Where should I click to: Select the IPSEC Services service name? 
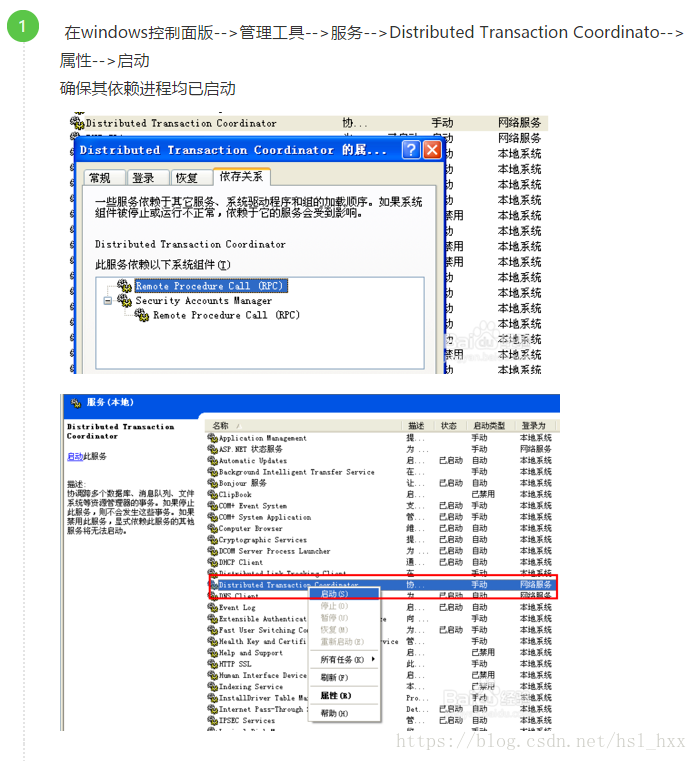tap(247, 721)
